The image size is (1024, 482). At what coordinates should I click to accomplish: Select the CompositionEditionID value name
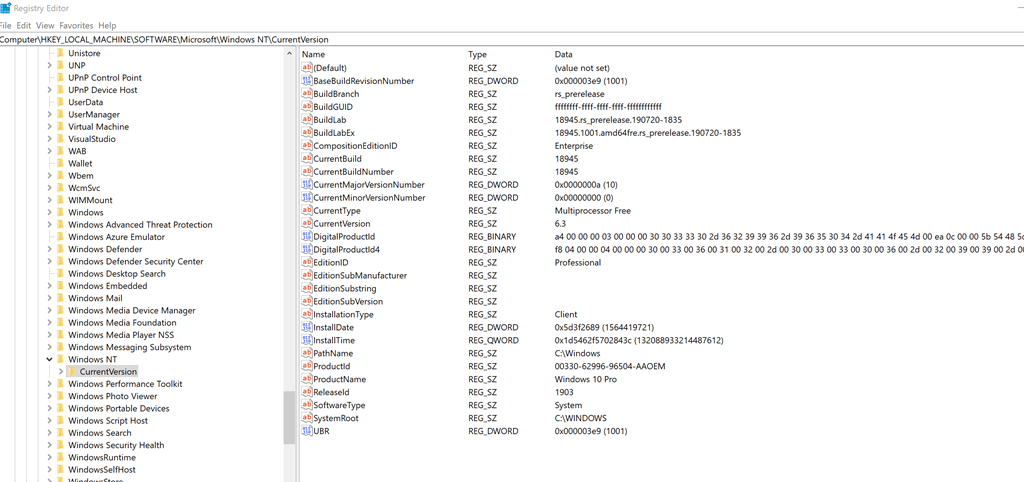(x=355, y=146)
